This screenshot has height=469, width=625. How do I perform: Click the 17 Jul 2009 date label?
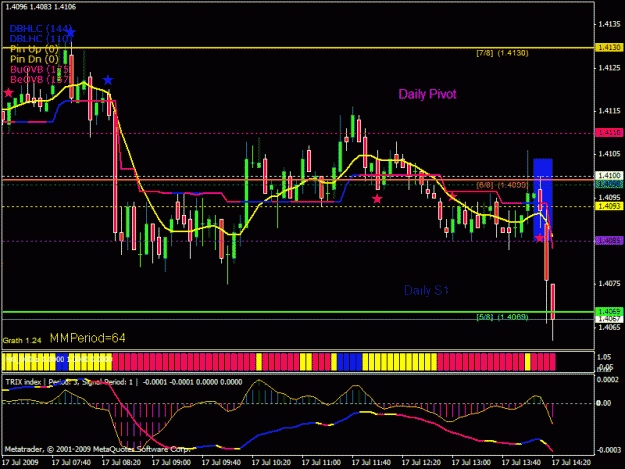point(20,463)
